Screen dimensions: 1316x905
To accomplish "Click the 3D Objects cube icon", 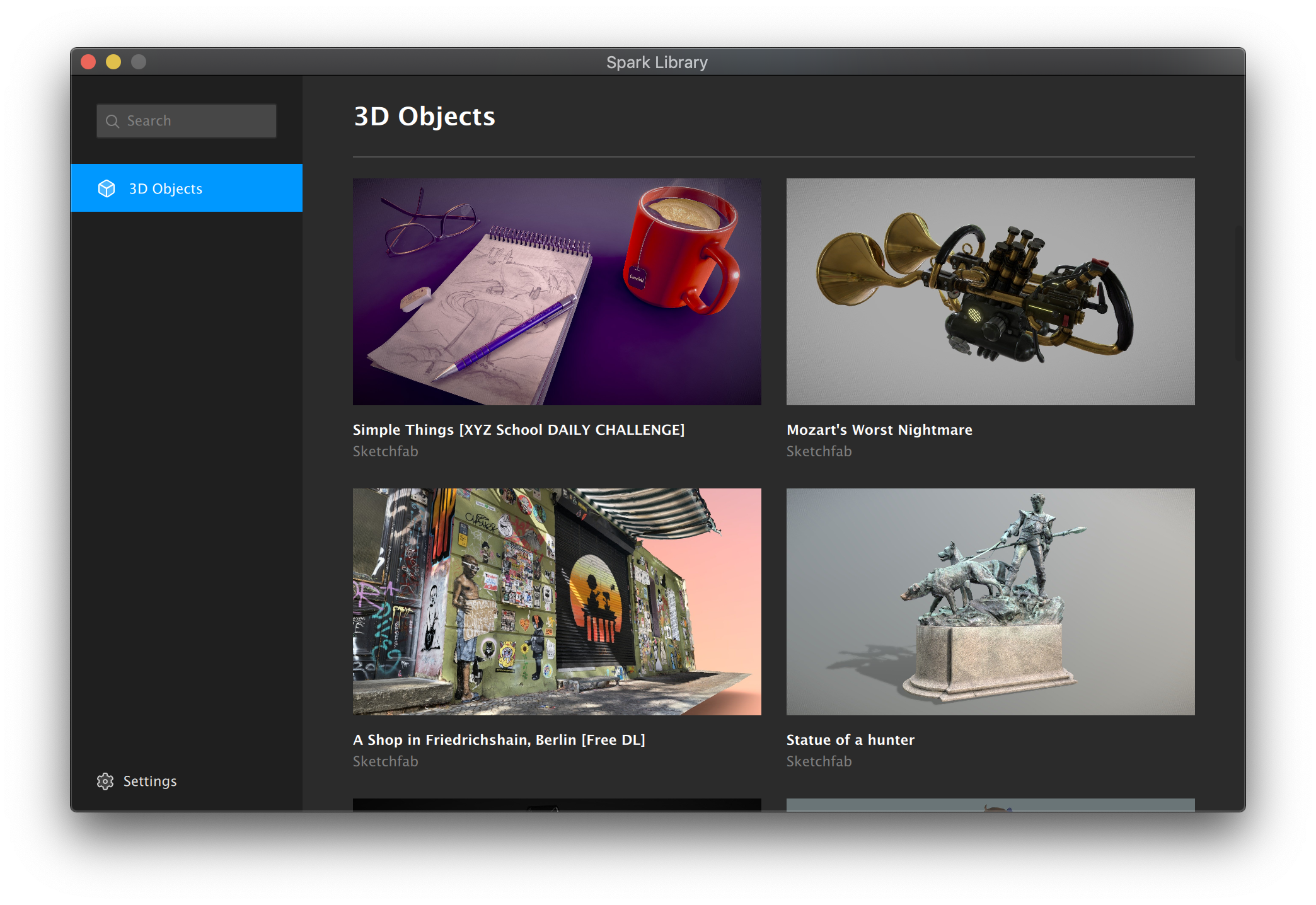I will (x=107, y=188).
